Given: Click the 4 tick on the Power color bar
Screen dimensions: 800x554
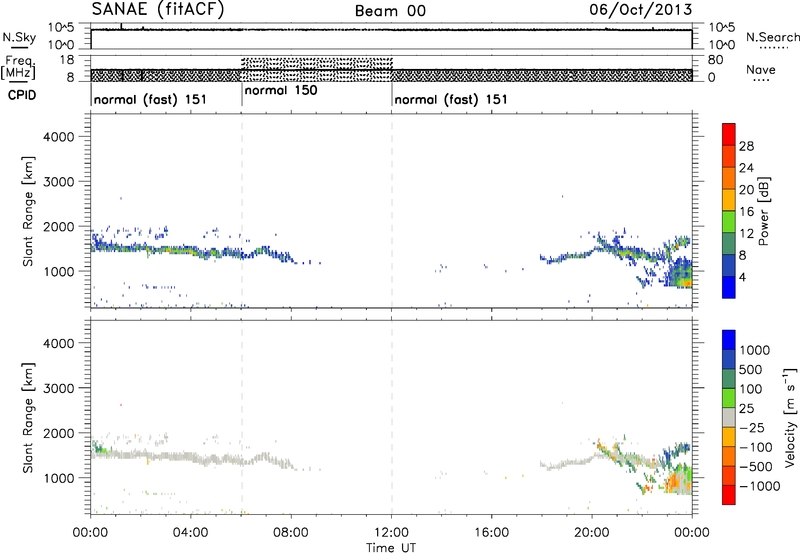Looking at the screenshot, I should 743,278.
